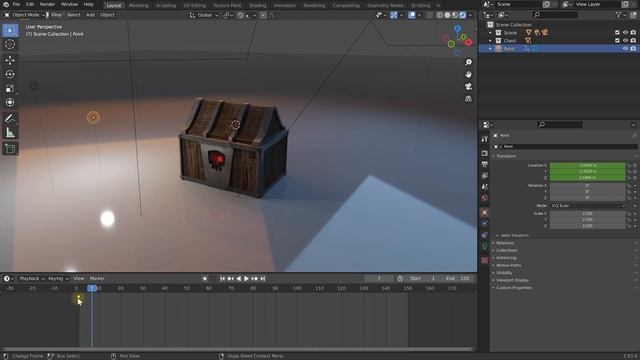Select the Annotate tool
The height and width of the screenshot is (360, 640).
coord(10,119)
